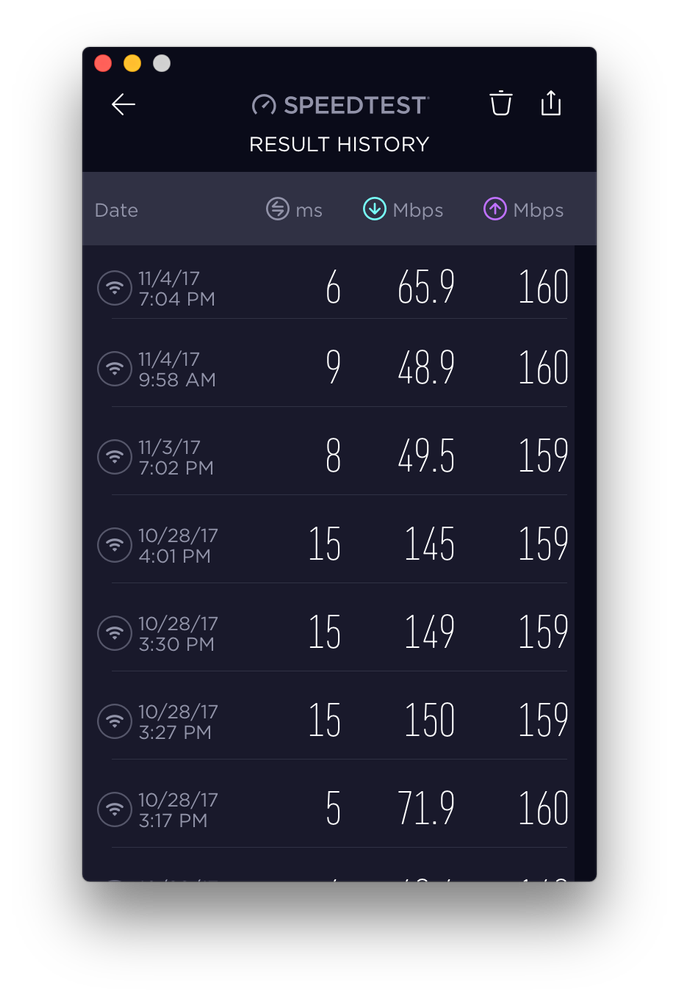This screenshot has height=999, width=679.
Task: Click WiFi icon on the 10/28/17 3:17 PM row
Action: 115,808
